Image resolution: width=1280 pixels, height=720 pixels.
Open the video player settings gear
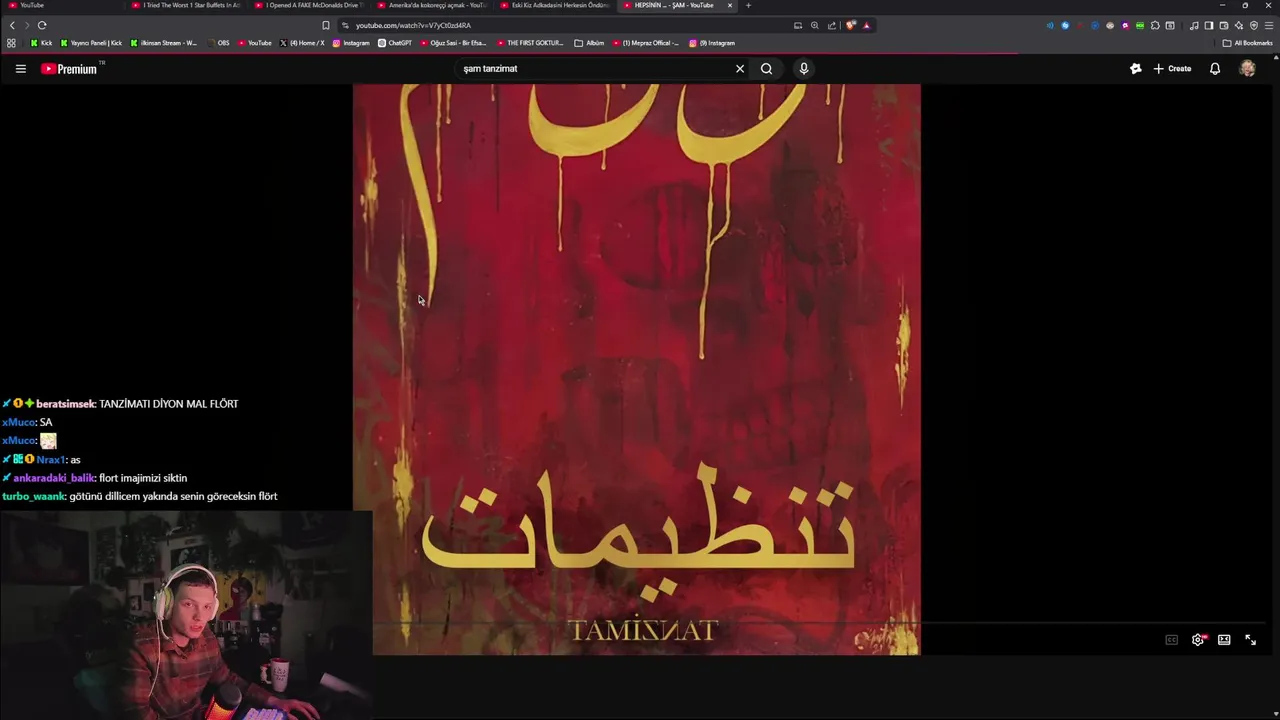[x=1198, y=640]
